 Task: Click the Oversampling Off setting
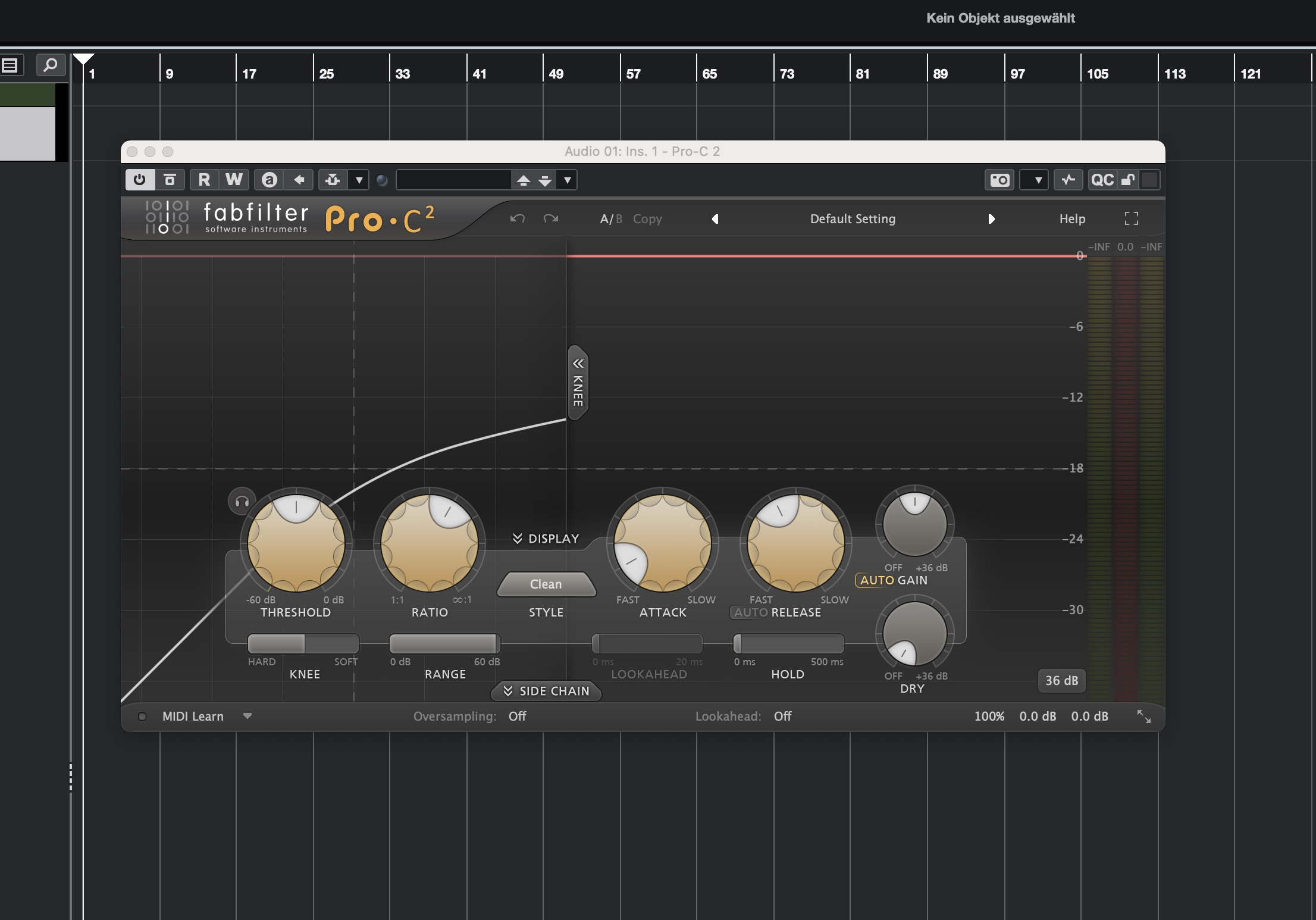pyautogui.click(x=517, y=716)
